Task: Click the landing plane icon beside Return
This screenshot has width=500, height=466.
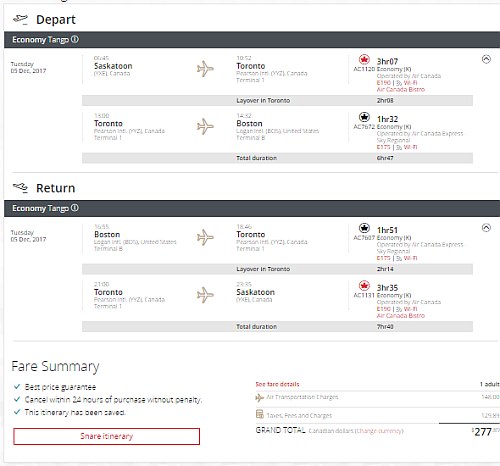Action: pos(20,188)
